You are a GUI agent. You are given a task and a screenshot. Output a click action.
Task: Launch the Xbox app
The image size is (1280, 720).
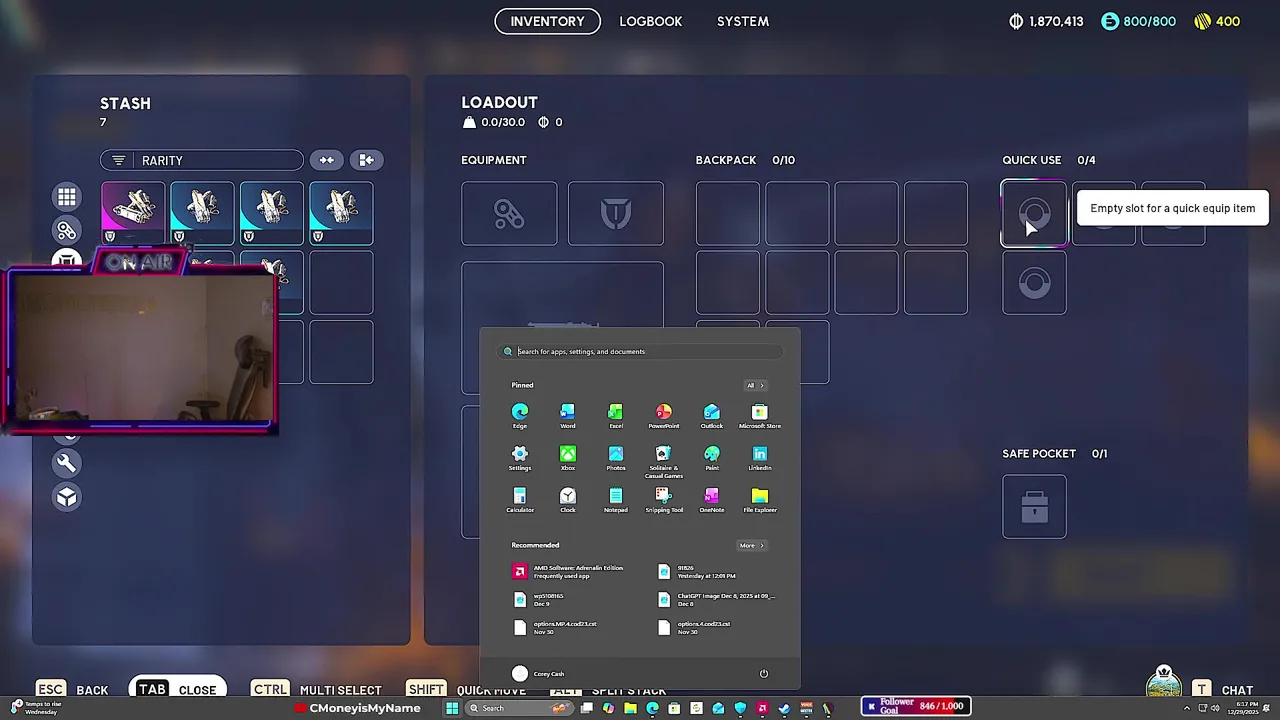tap(568, 458)
